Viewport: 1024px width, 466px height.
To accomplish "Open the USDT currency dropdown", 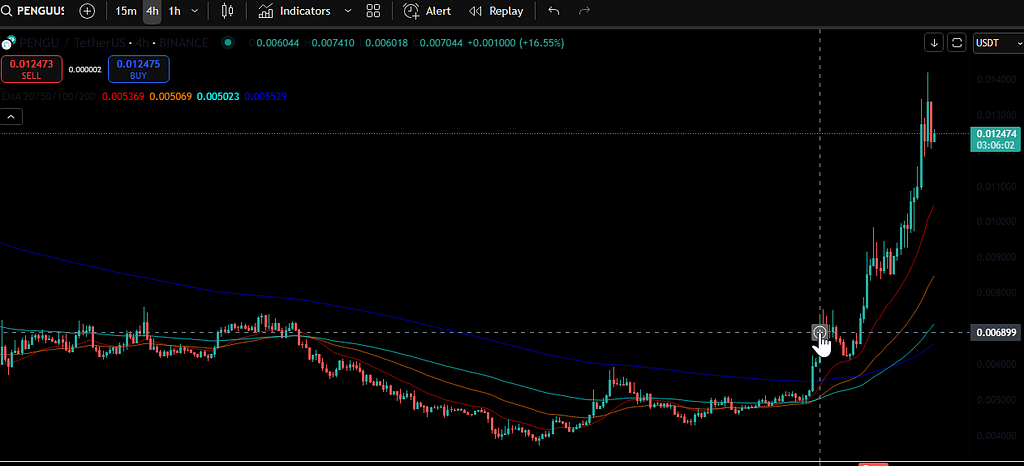I will pos(995,43).
